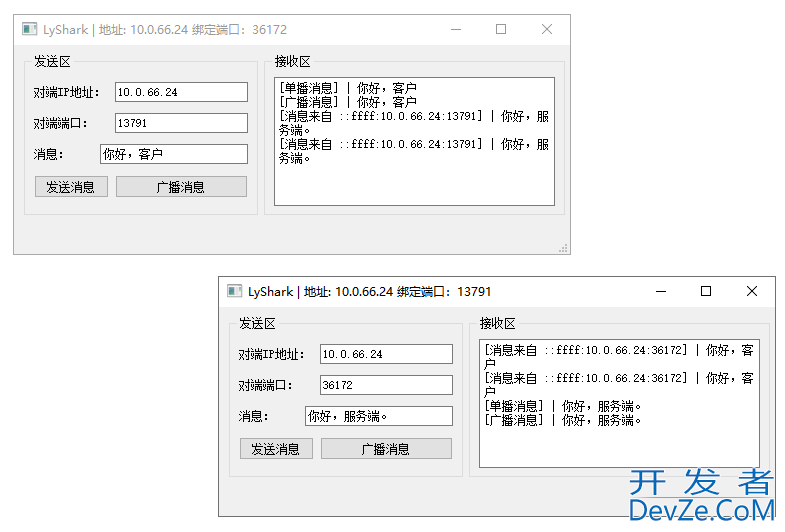The width and height of the screenshot is (785, 532).
Task: Click resize grip of port 36172 window
Action: 564,248
